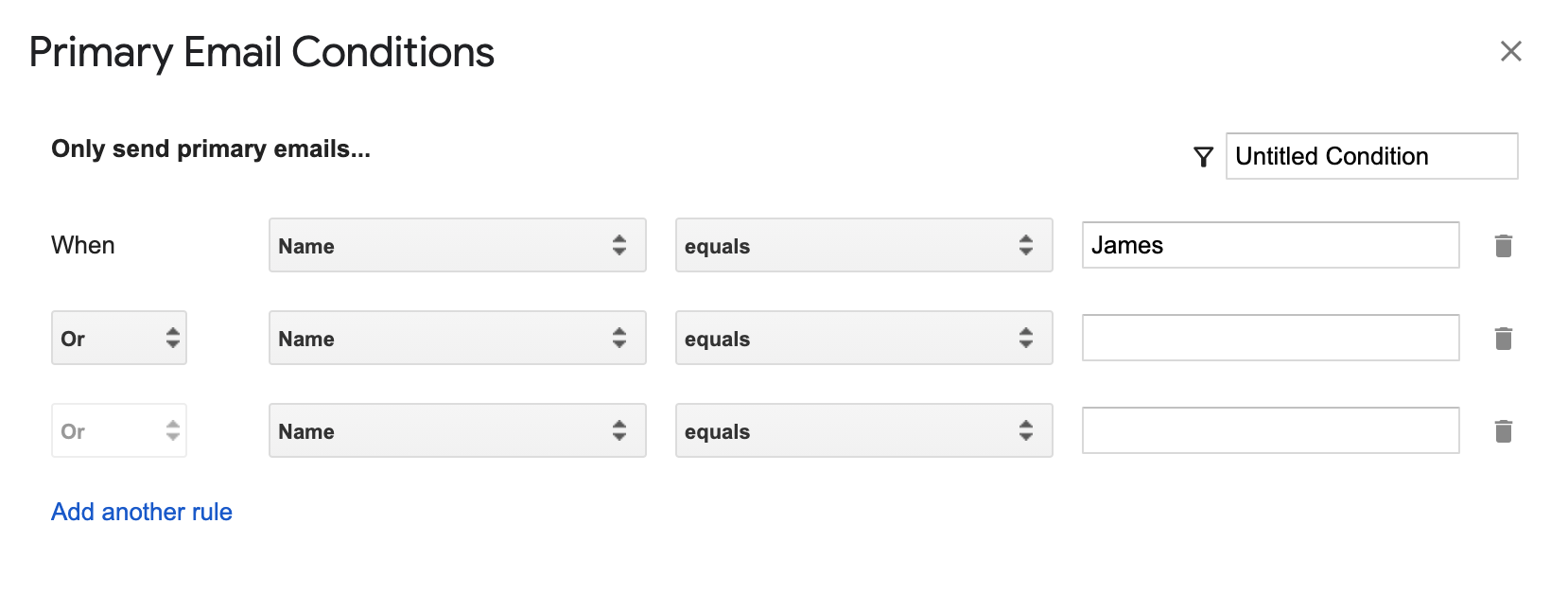Click the empty value field in third rule
1568x611 pixels.
(1270, 431)
